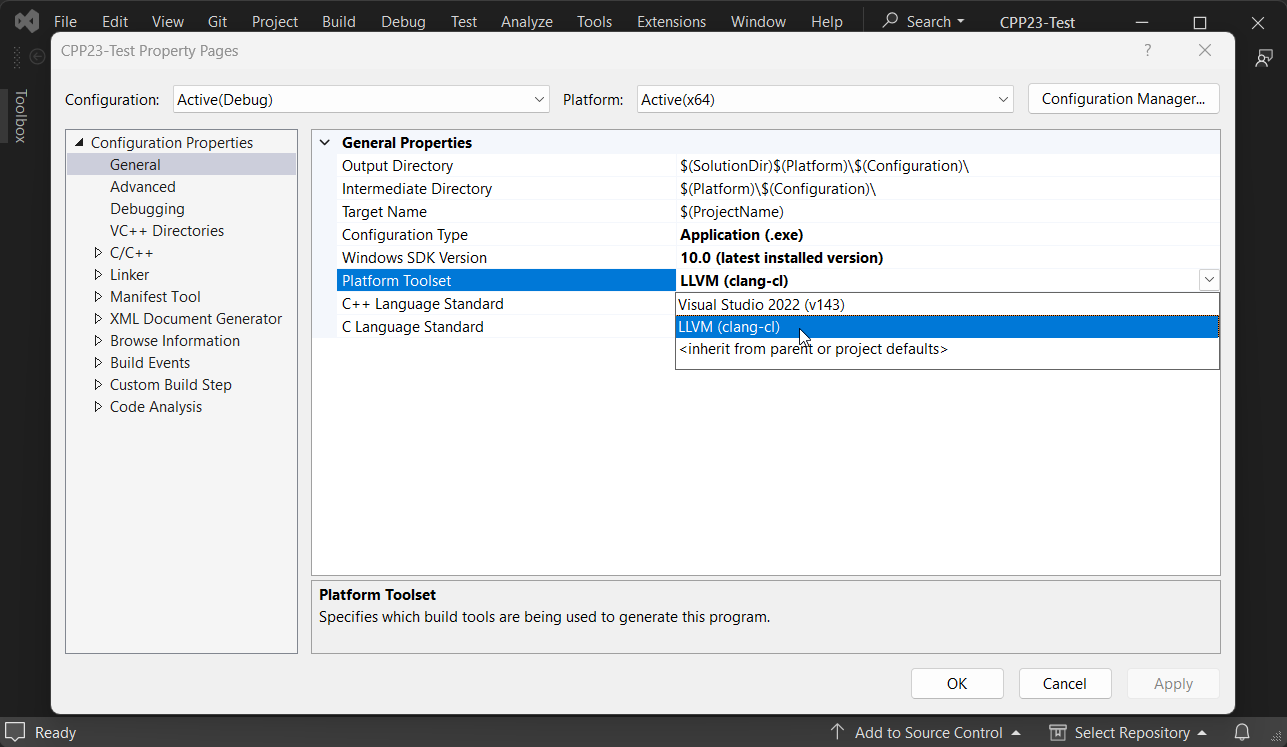Viewport: 1287px width, 747px height.
Task: Expand the Browse Information node
Action: point(98,341)
